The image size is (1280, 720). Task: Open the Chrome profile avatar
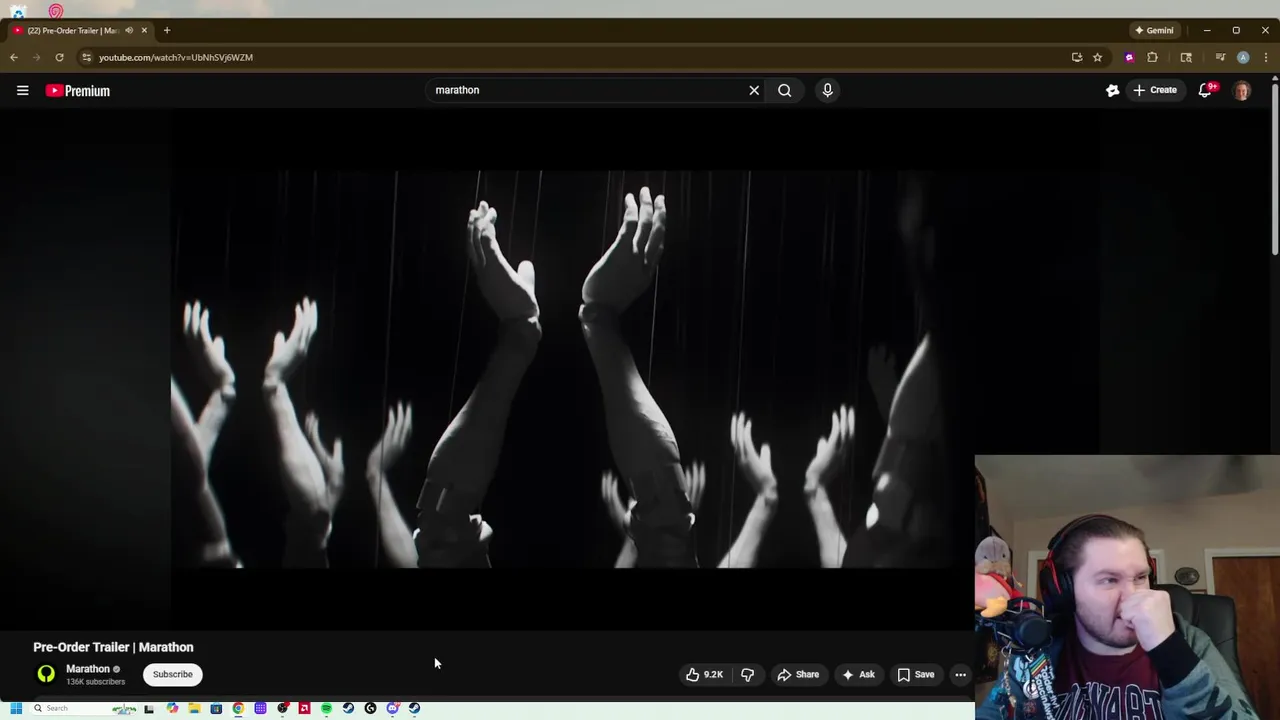1243,57
